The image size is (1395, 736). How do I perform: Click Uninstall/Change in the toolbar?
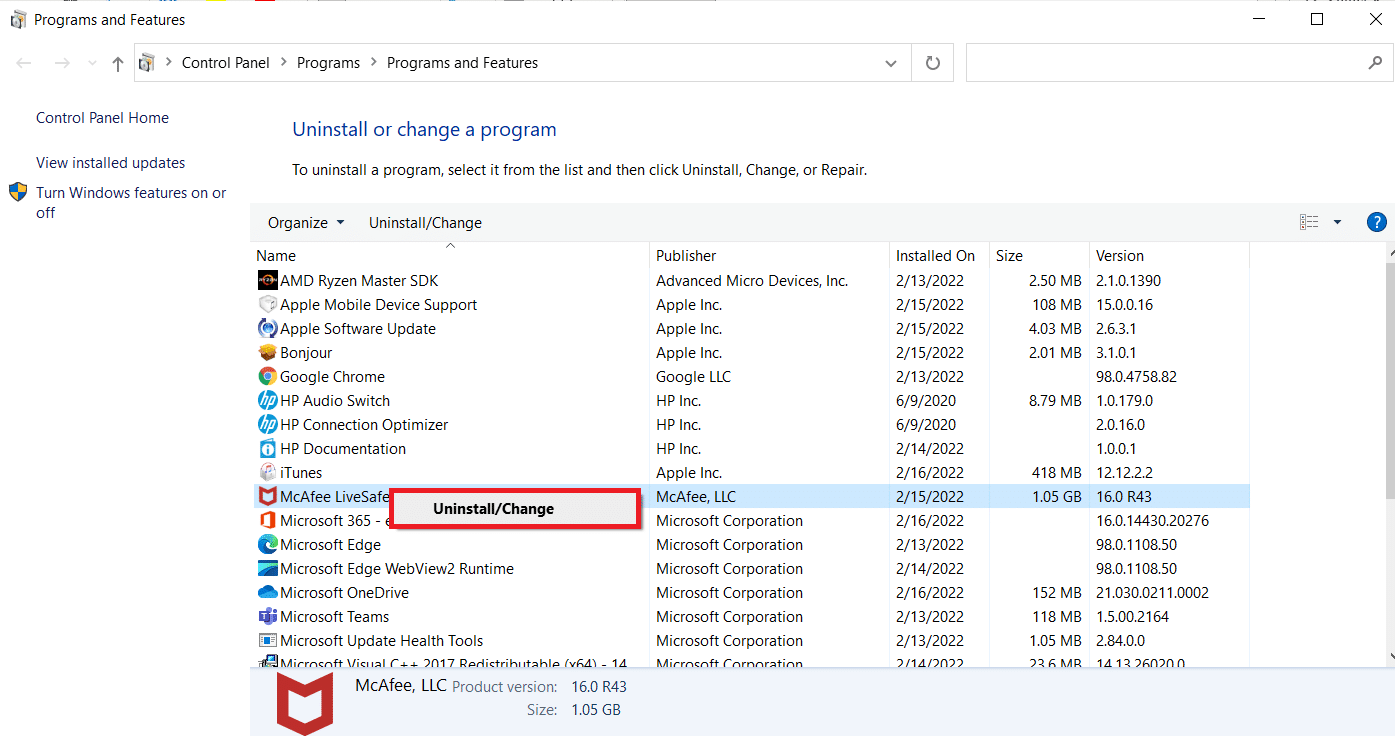[x=425, y=223]
